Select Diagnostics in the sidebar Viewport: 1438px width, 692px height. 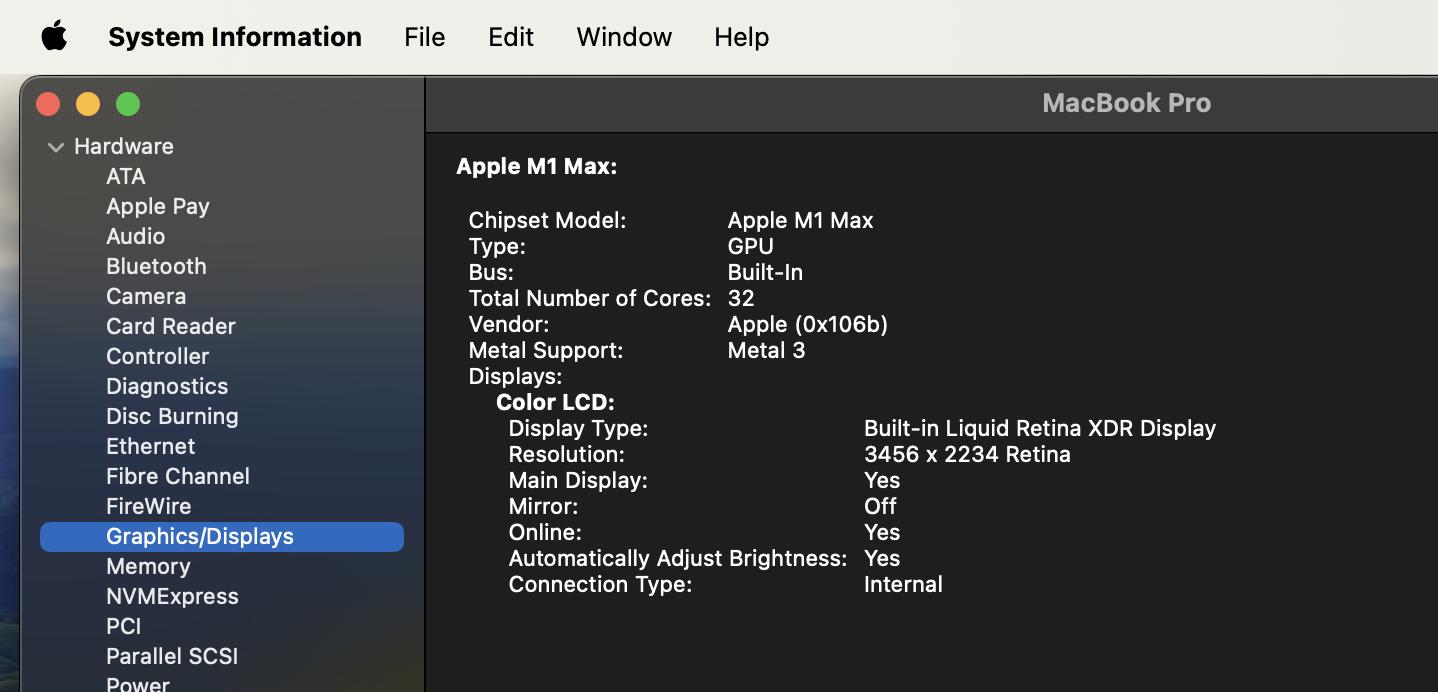[x=167, y=386]
